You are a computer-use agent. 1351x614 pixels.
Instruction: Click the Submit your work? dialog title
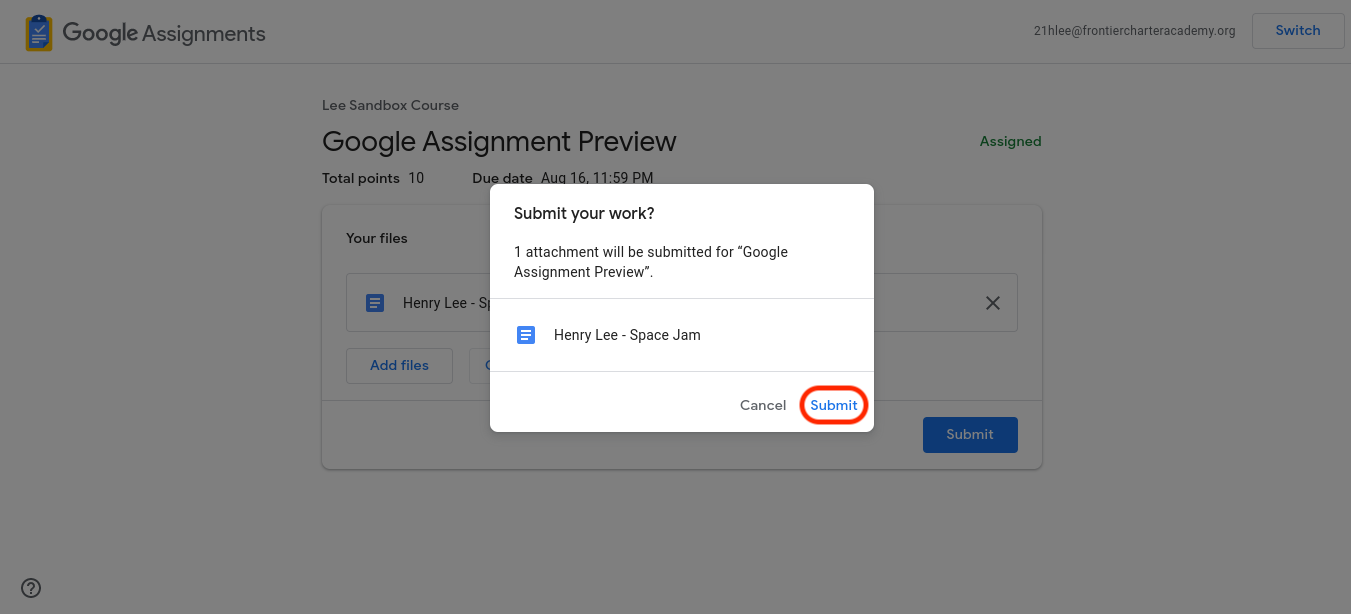click(584, 214)
